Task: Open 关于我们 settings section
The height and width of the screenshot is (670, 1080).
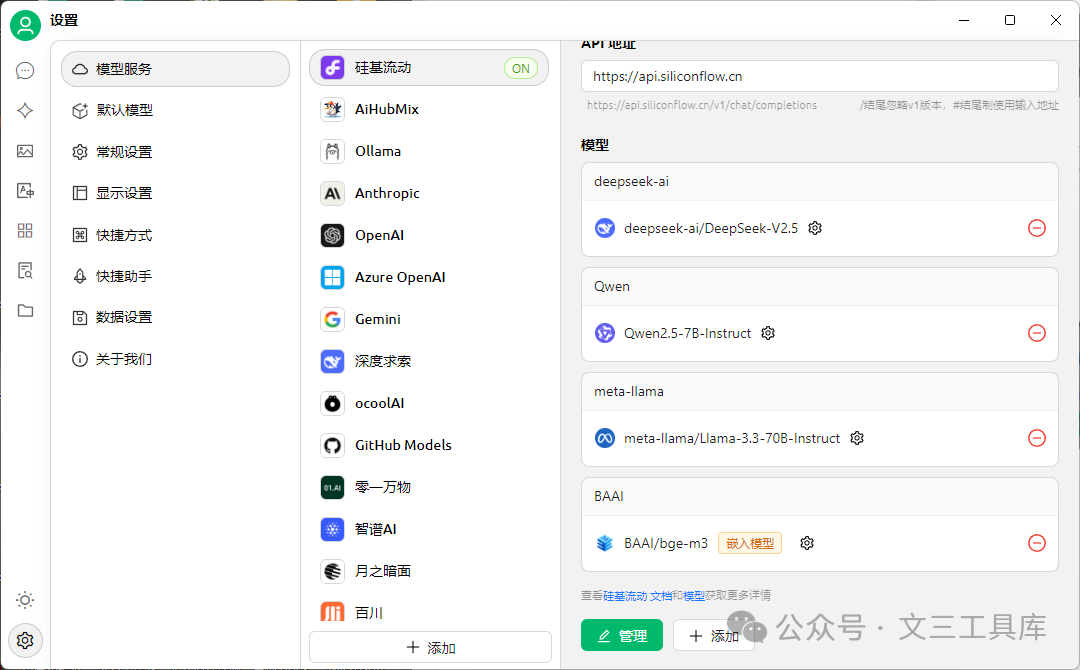Action: tap(176, 359)
